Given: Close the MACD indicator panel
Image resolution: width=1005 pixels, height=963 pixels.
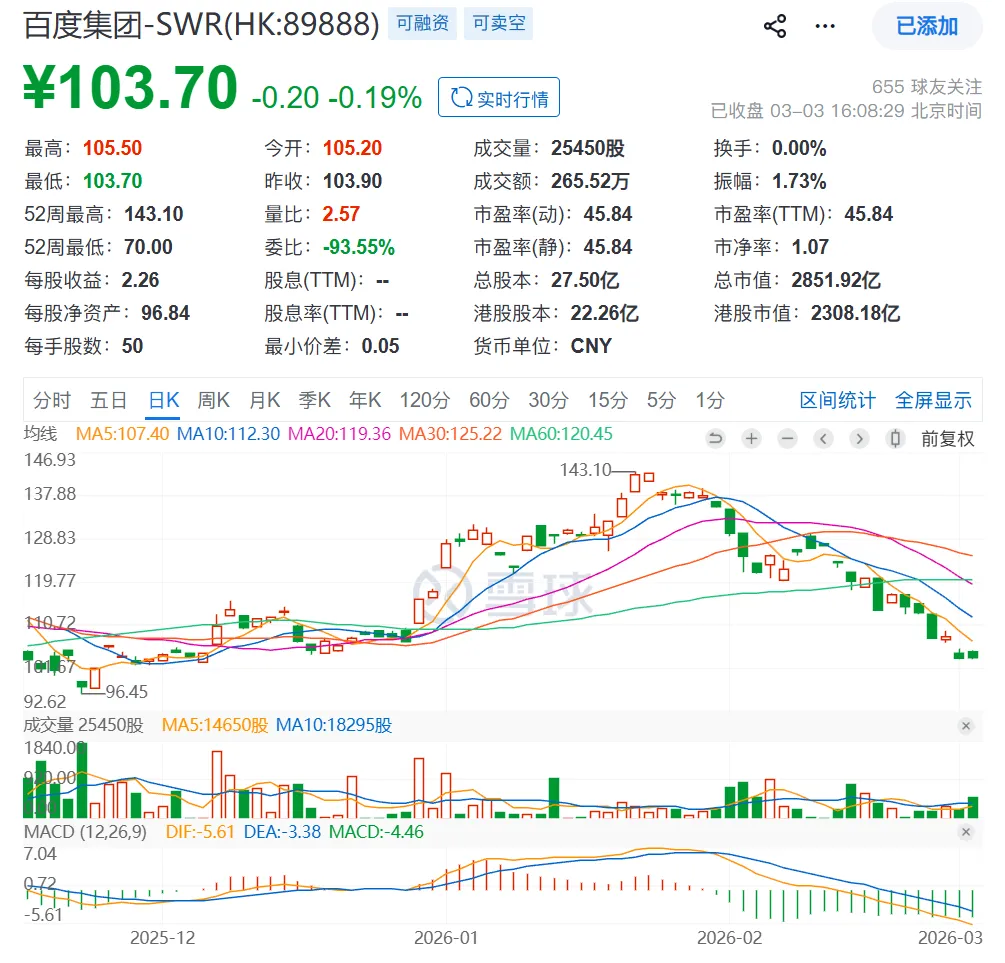Looking at the screenshot, I should (x=966, y=832).
